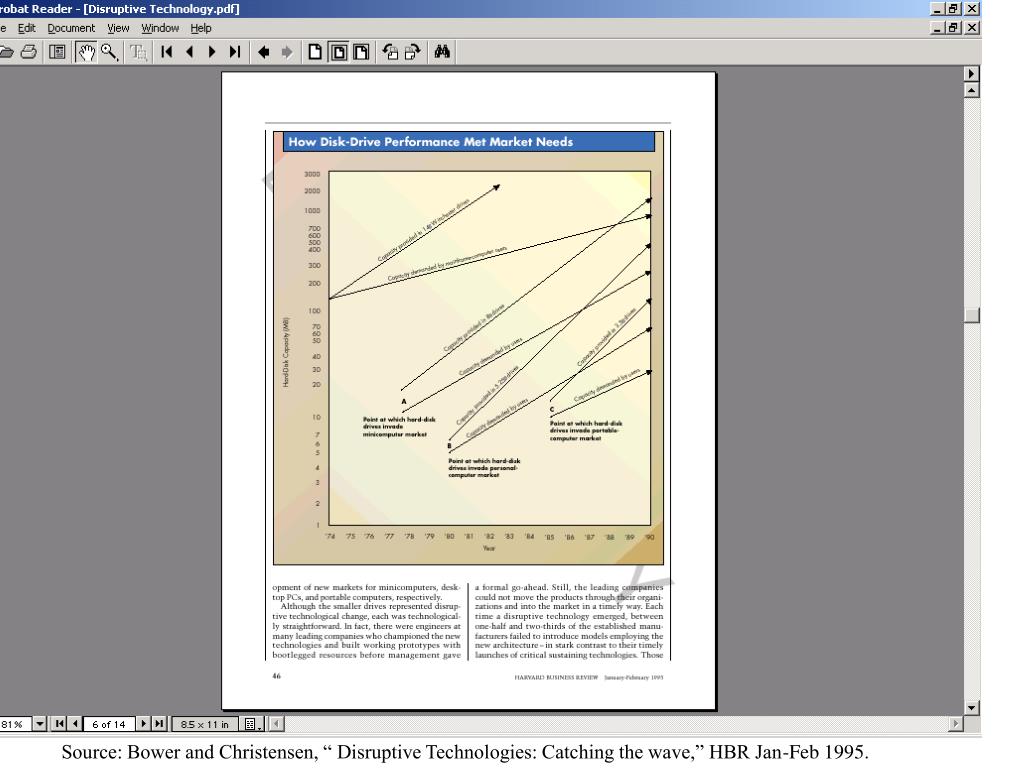Set Actual Size page view
The width and height of the screenshot is (1024, 768).
[x=315, y=52]
